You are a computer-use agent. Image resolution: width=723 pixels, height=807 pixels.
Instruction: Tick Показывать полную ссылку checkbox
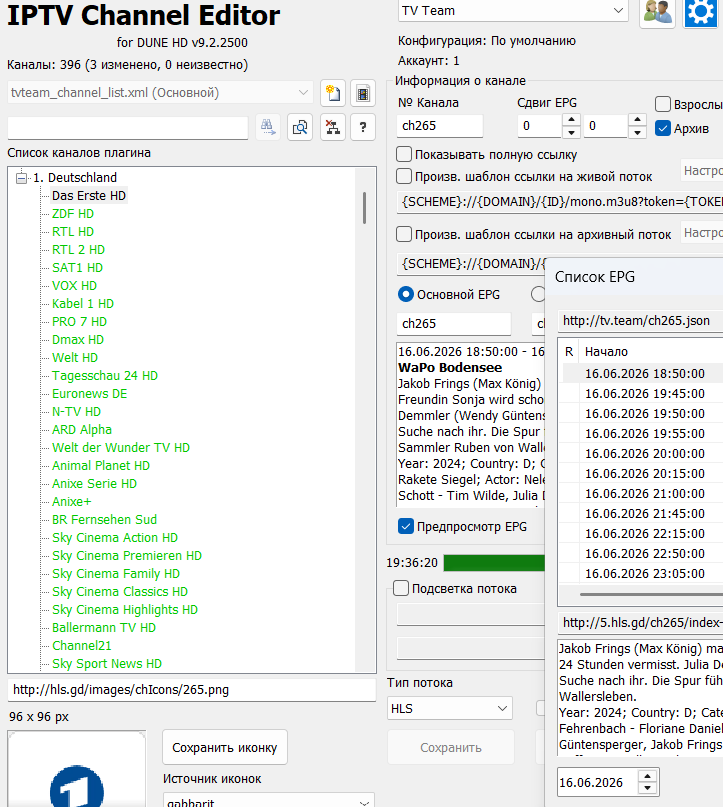[x=404, y=154]
